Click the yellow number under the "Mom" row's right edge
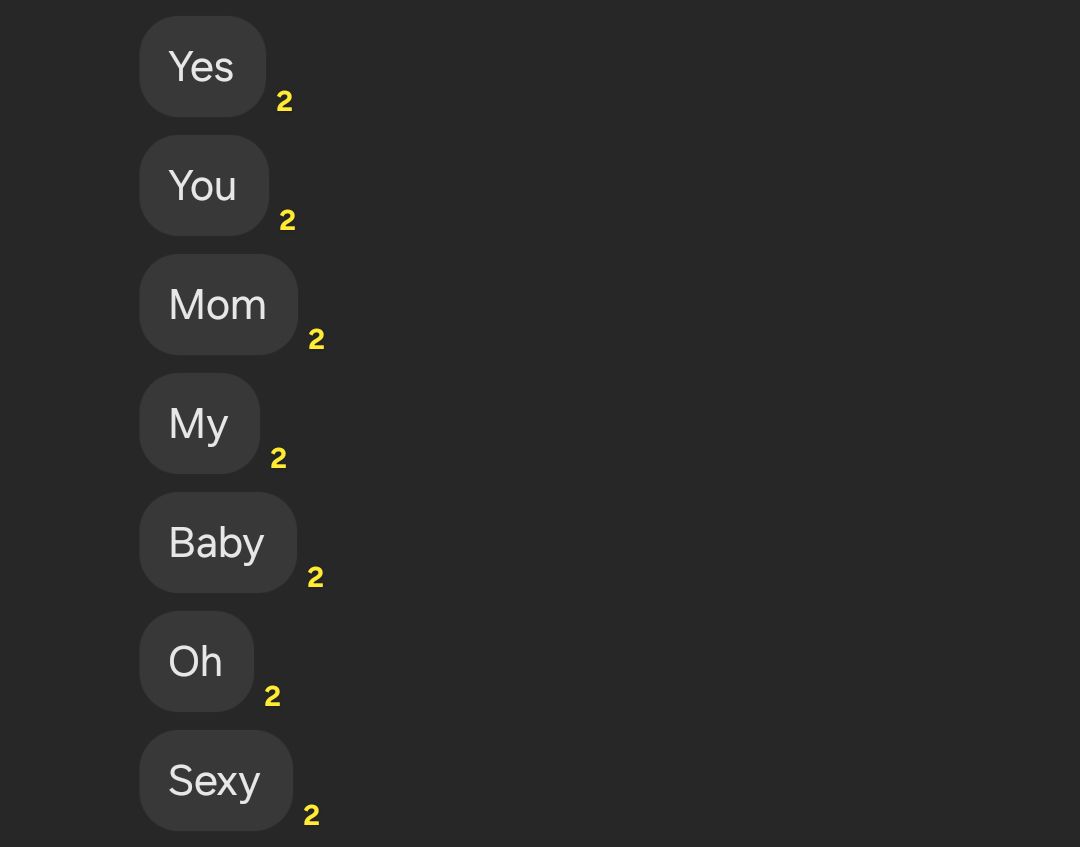1080x847 pixels. tap(316, 340)
